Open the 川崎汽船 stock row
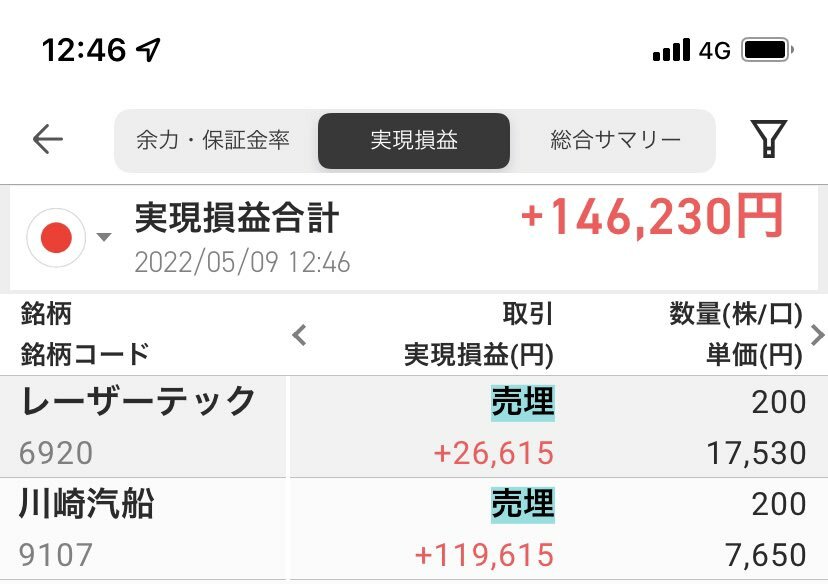The height and width of the screenshot is (584, 828). coord(414,529)
